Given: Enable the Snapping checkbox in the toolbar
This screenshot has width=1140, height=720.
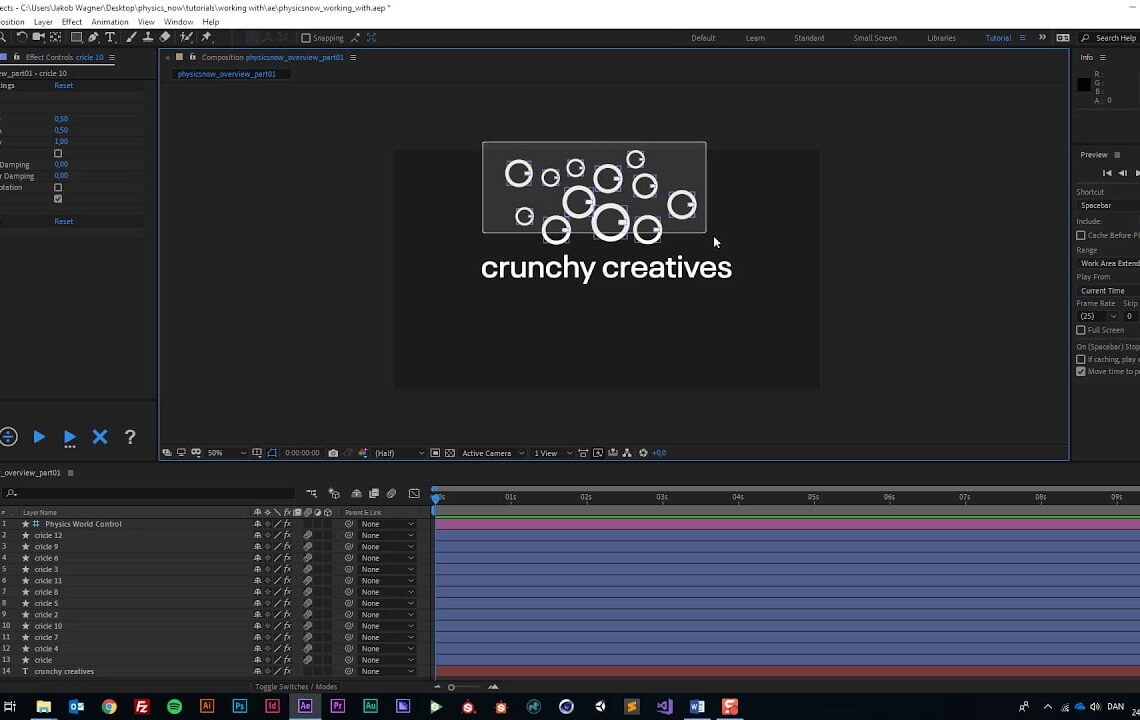Looking at the screenshot, I should [x=305, y=38].
